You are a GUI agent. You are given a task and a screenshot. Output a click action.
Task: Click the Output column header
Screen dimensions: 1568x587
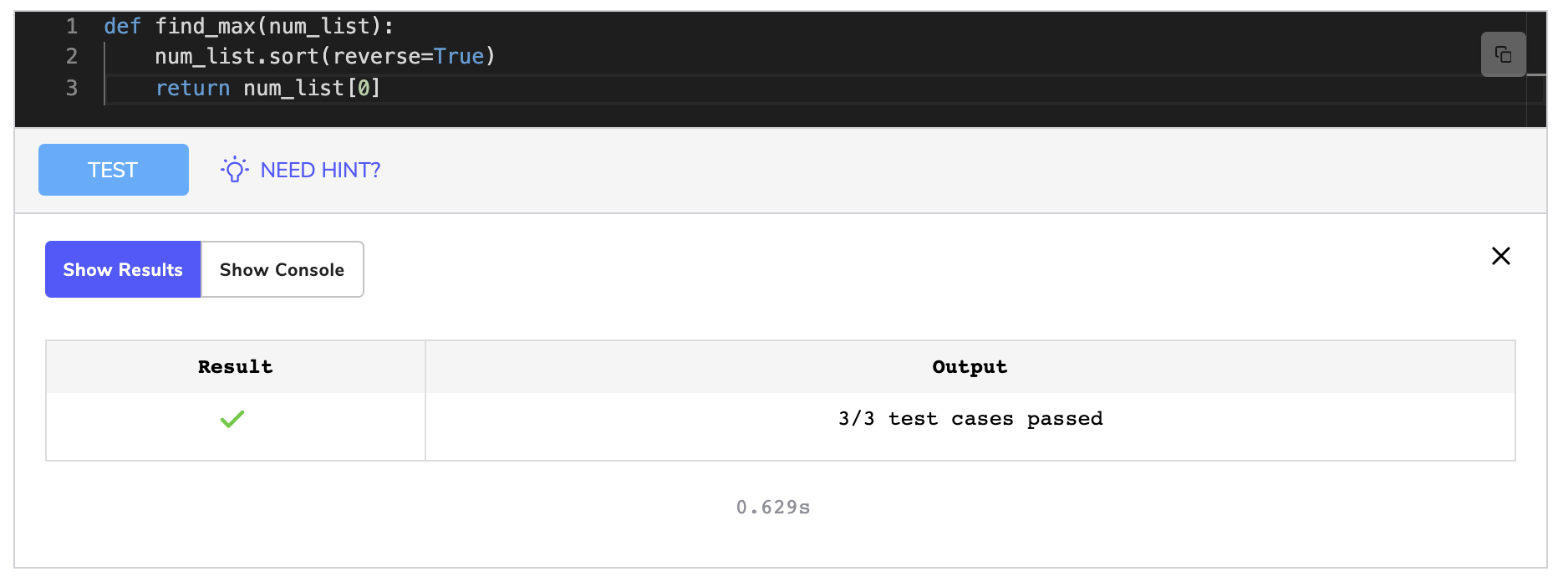coord(970,366)
